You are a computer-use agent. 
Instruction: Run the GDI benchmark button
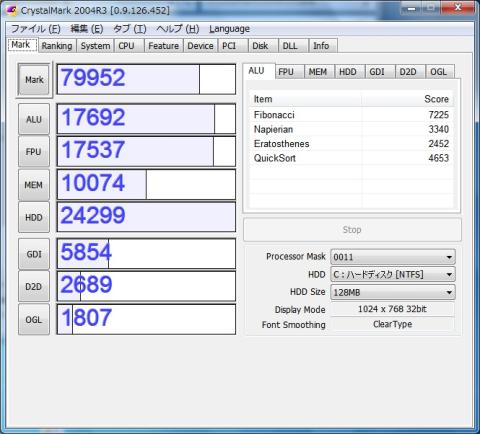click(34, 254)
